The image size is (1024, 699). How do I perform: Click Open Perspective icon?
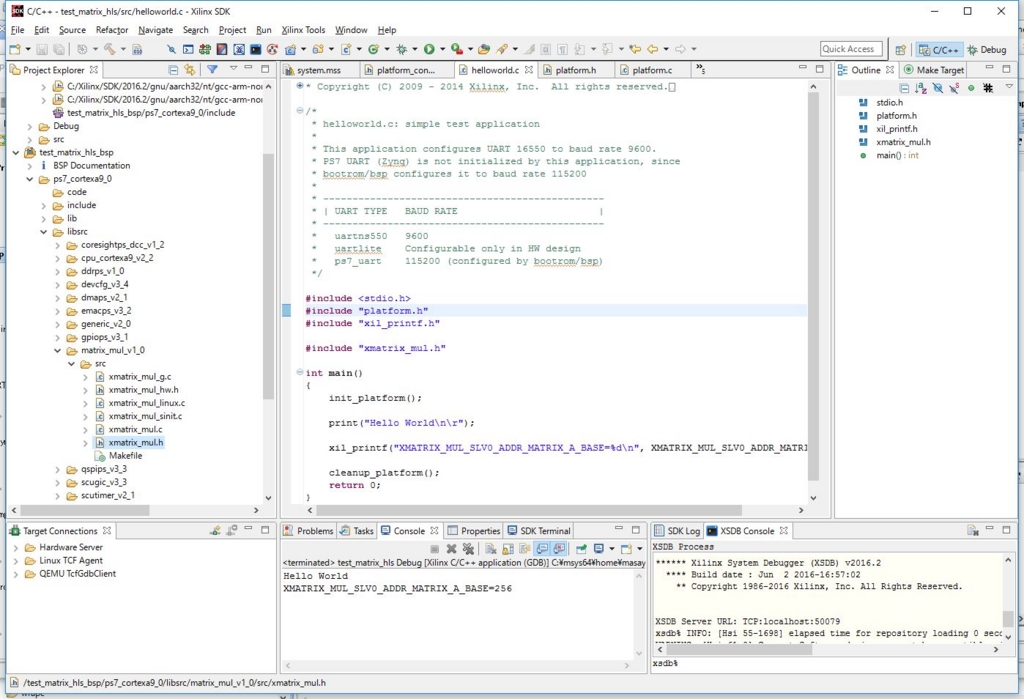pyautogui.click(x=901, y=50)
